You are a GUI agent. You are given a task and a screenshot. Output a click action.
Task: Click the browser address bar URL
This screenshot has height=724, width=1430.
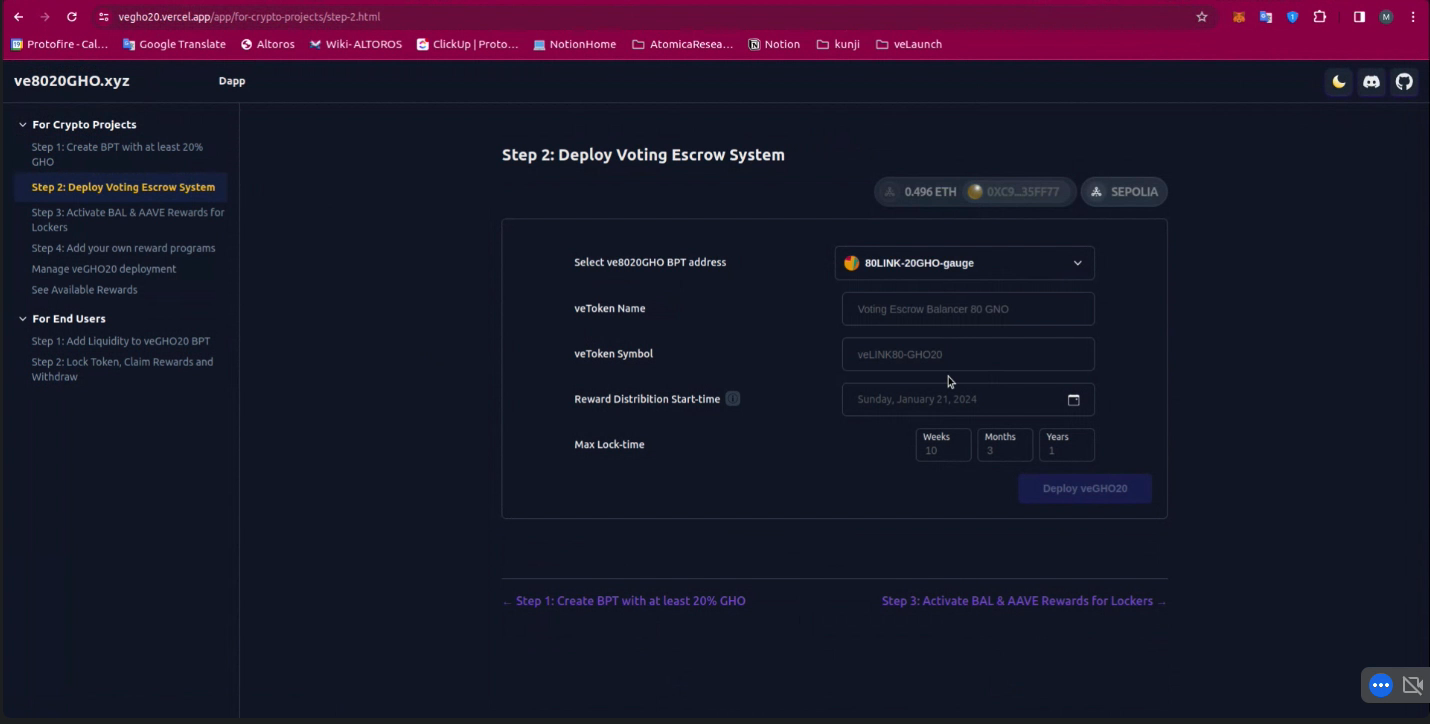pyautogui.click(x=249, y=17)
